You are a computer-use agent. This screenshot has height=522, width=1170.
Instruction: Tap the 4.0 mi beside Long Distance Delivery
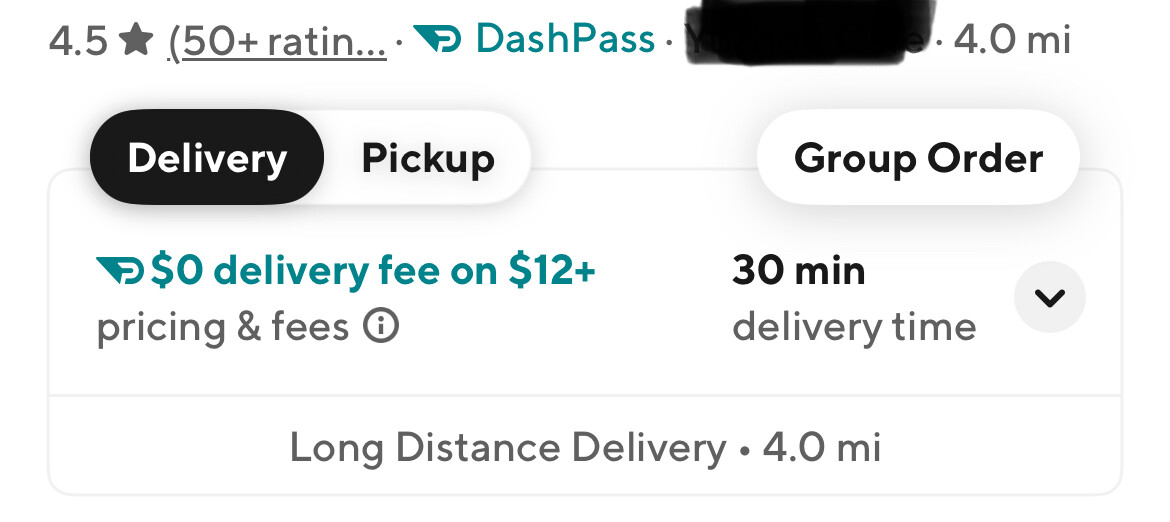point(822,447)
